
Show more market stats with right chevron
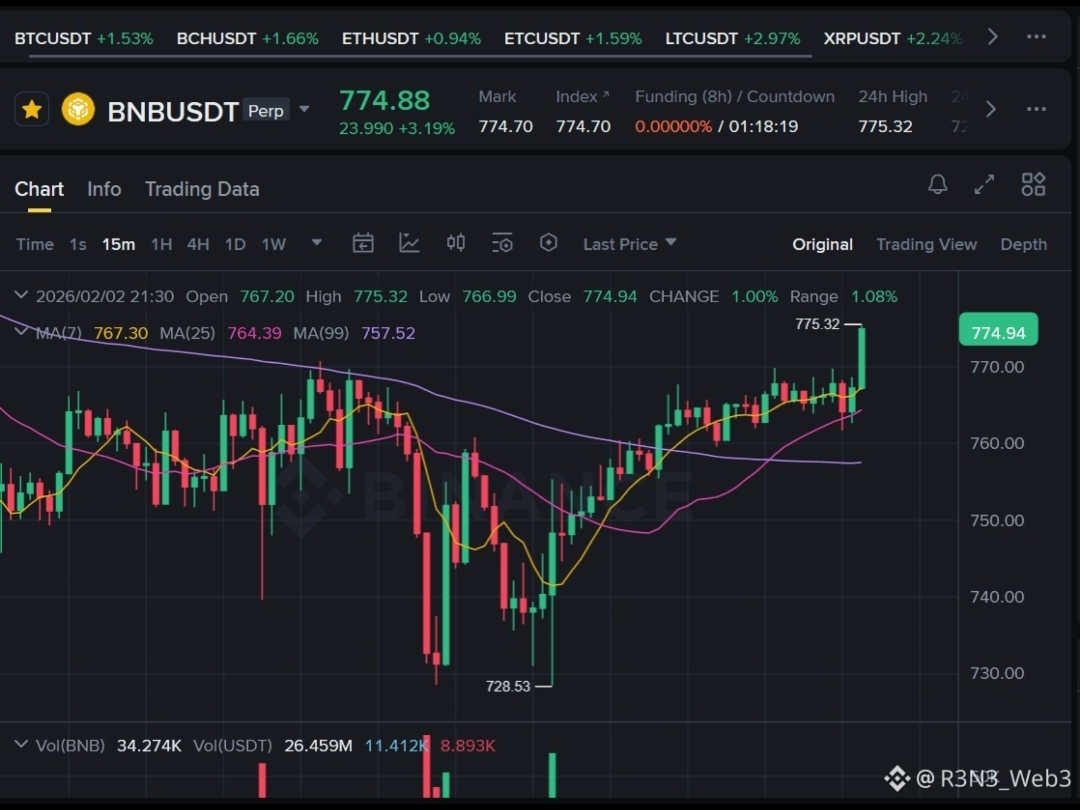pos(990,110)
